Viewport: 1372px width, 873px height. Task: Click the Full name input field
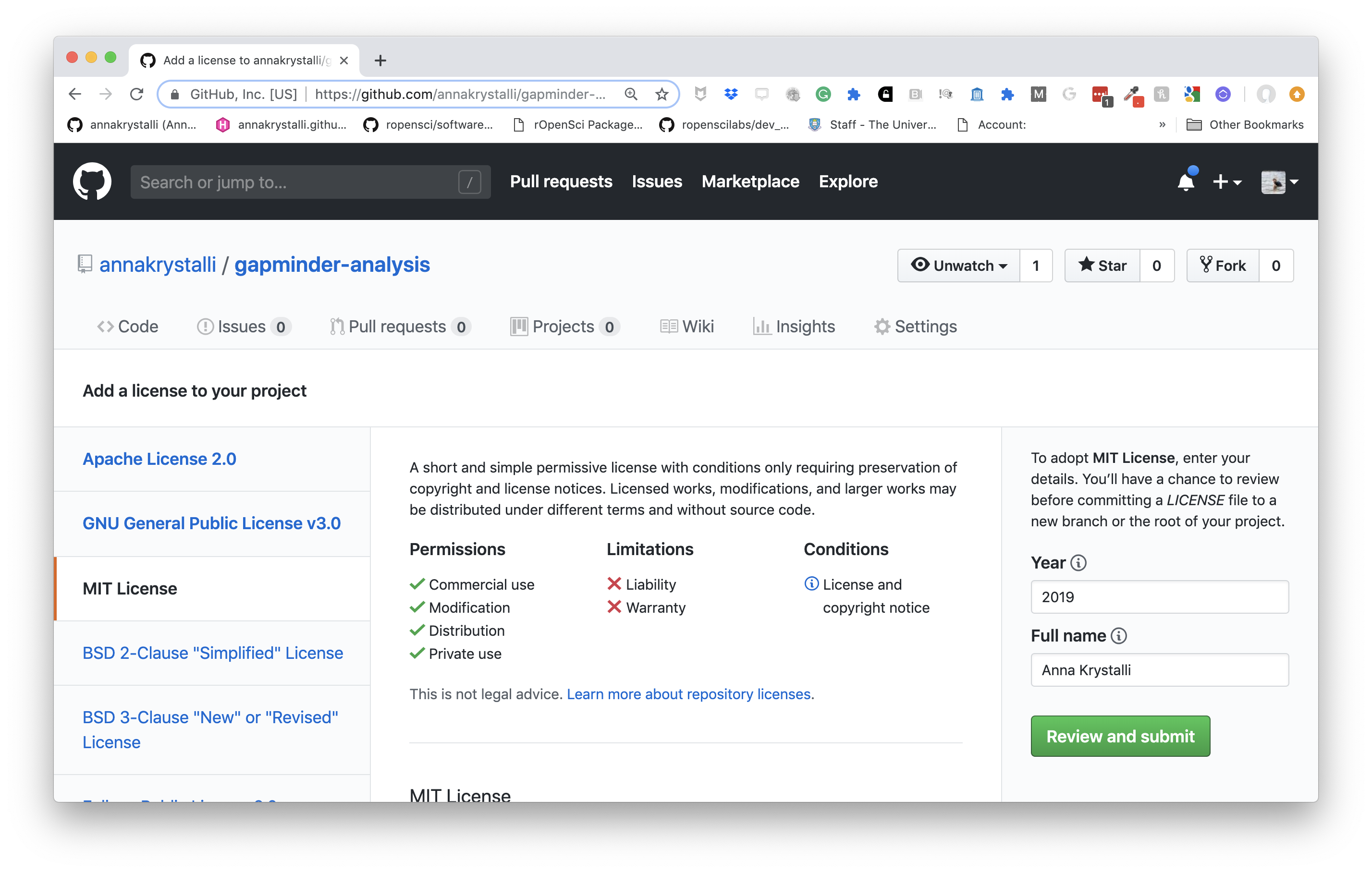tap(1160, 670)
